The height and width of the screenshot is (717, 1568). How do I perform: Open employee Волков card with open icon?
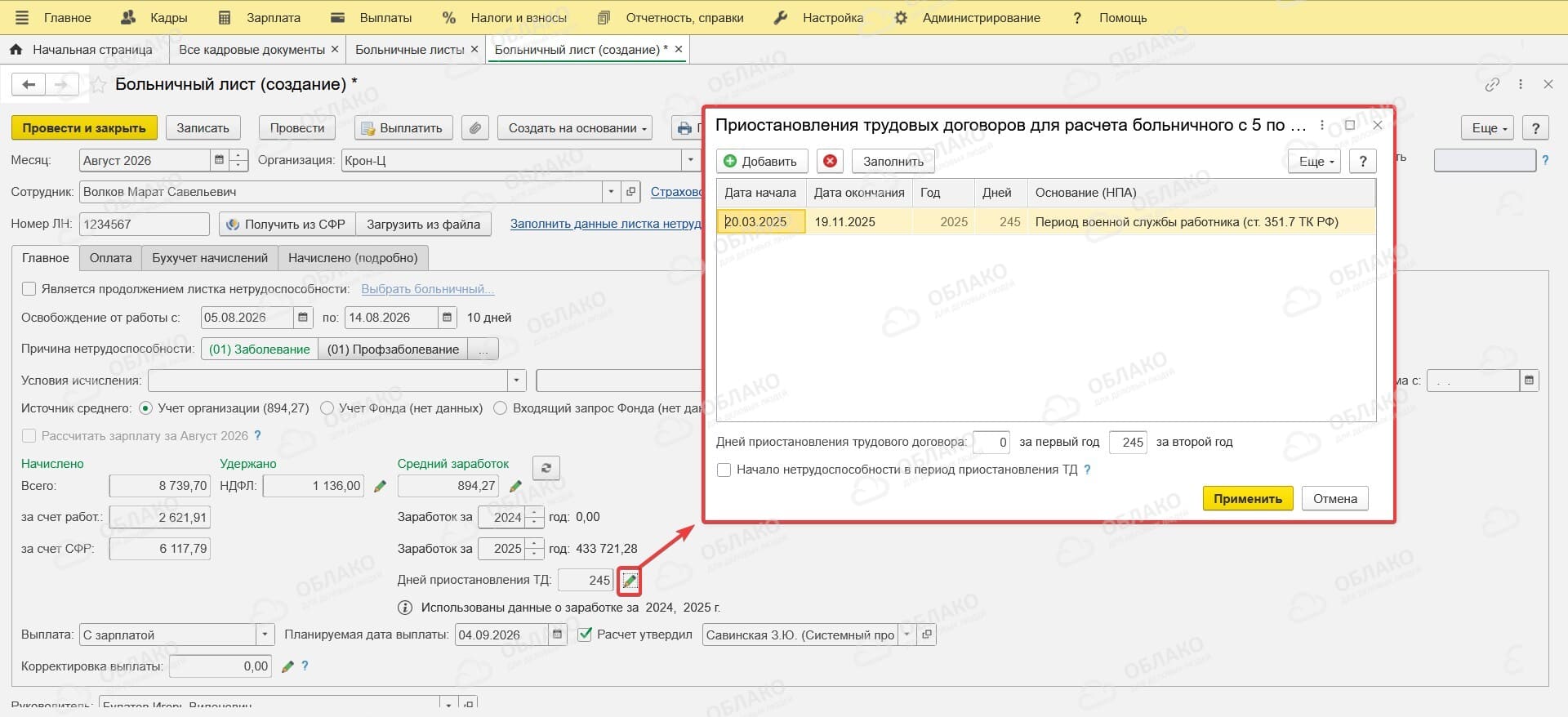click(630, 192)
